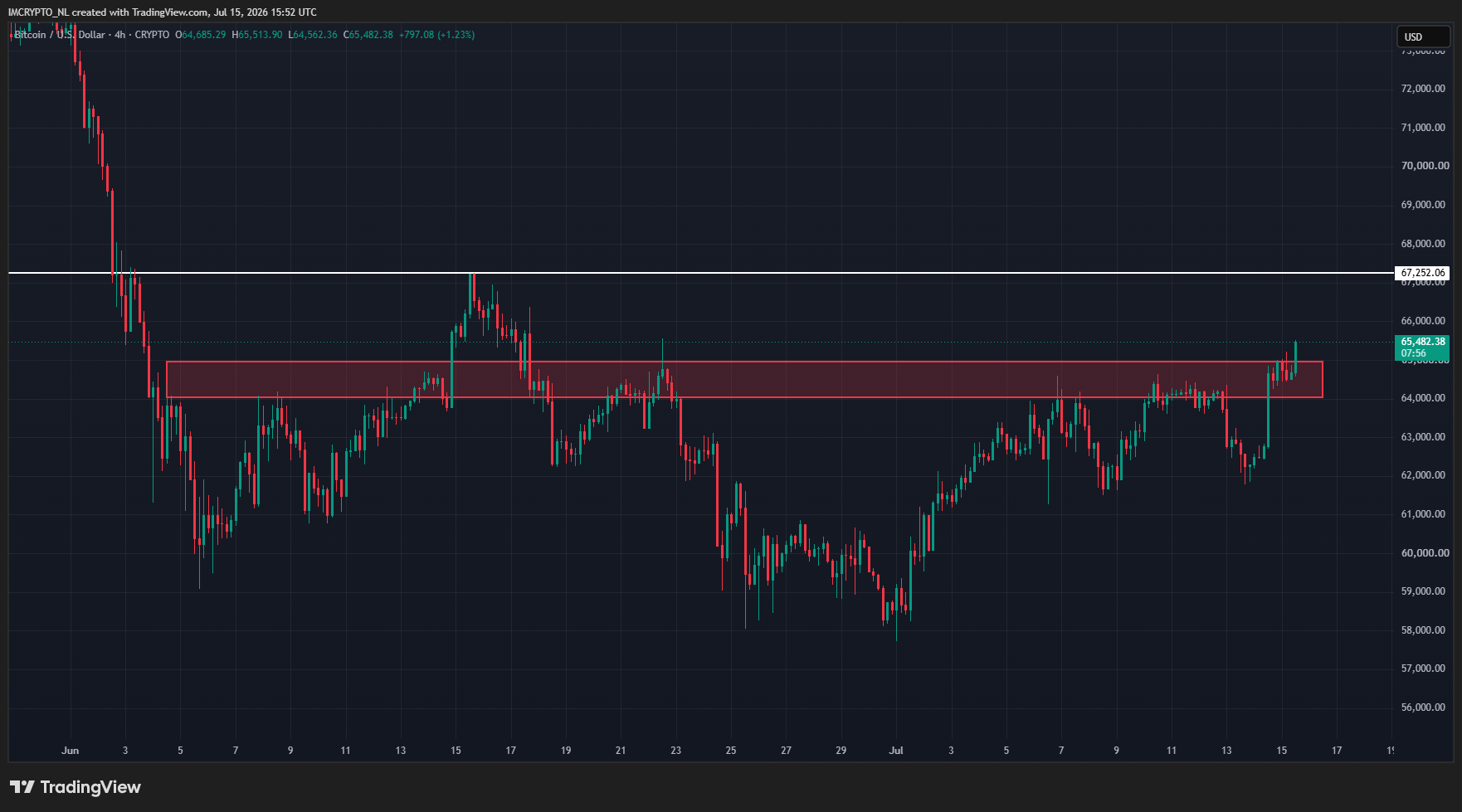Click the Jul label on the time axis
The image size is (1462, 812).
(x=896, y=751)
